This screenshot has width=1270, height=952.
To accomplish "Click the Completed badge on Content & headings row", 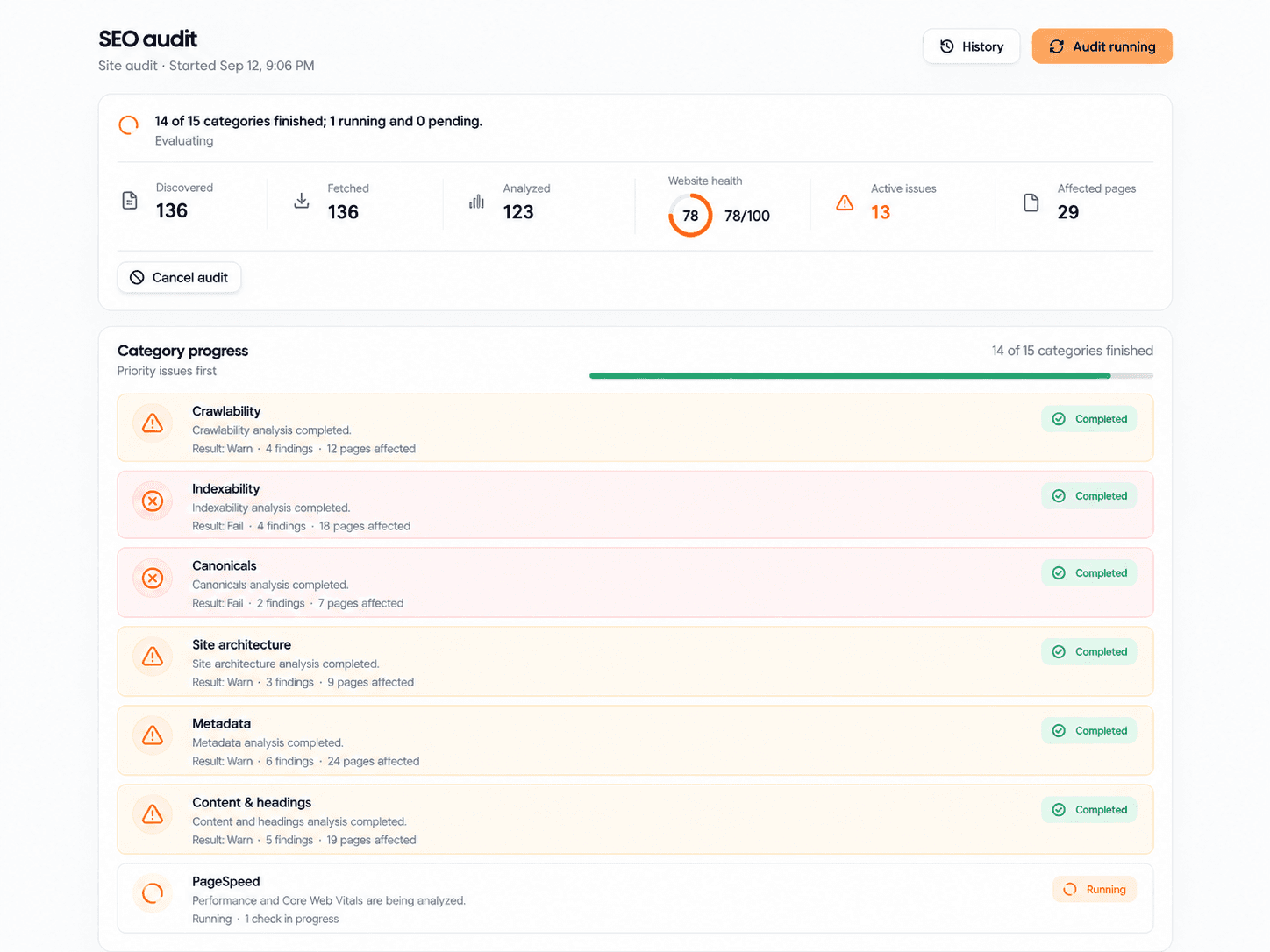I will tap(1089, 810).
